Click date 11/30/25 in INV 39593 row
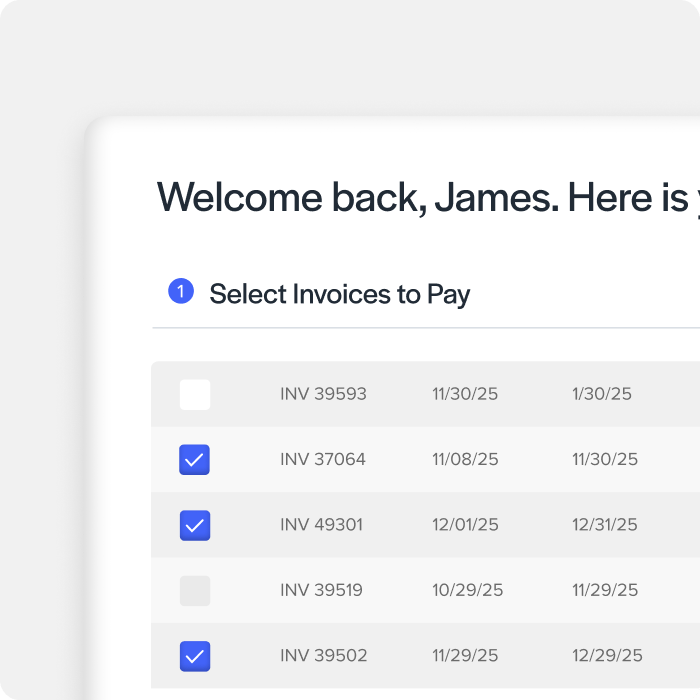The image size is (700, 700). click(465, 394)
